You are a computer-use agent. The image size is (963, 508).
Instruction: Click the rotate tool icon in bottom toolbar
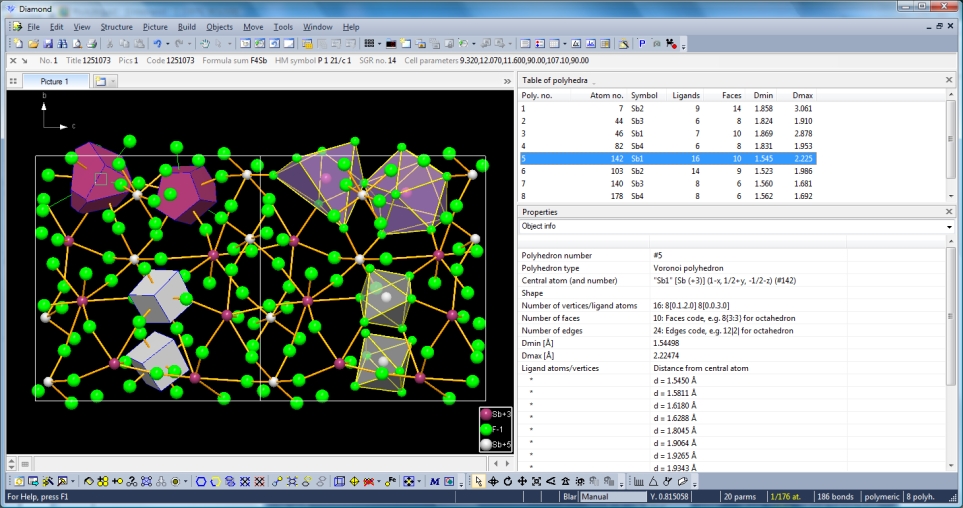point(507,481)
